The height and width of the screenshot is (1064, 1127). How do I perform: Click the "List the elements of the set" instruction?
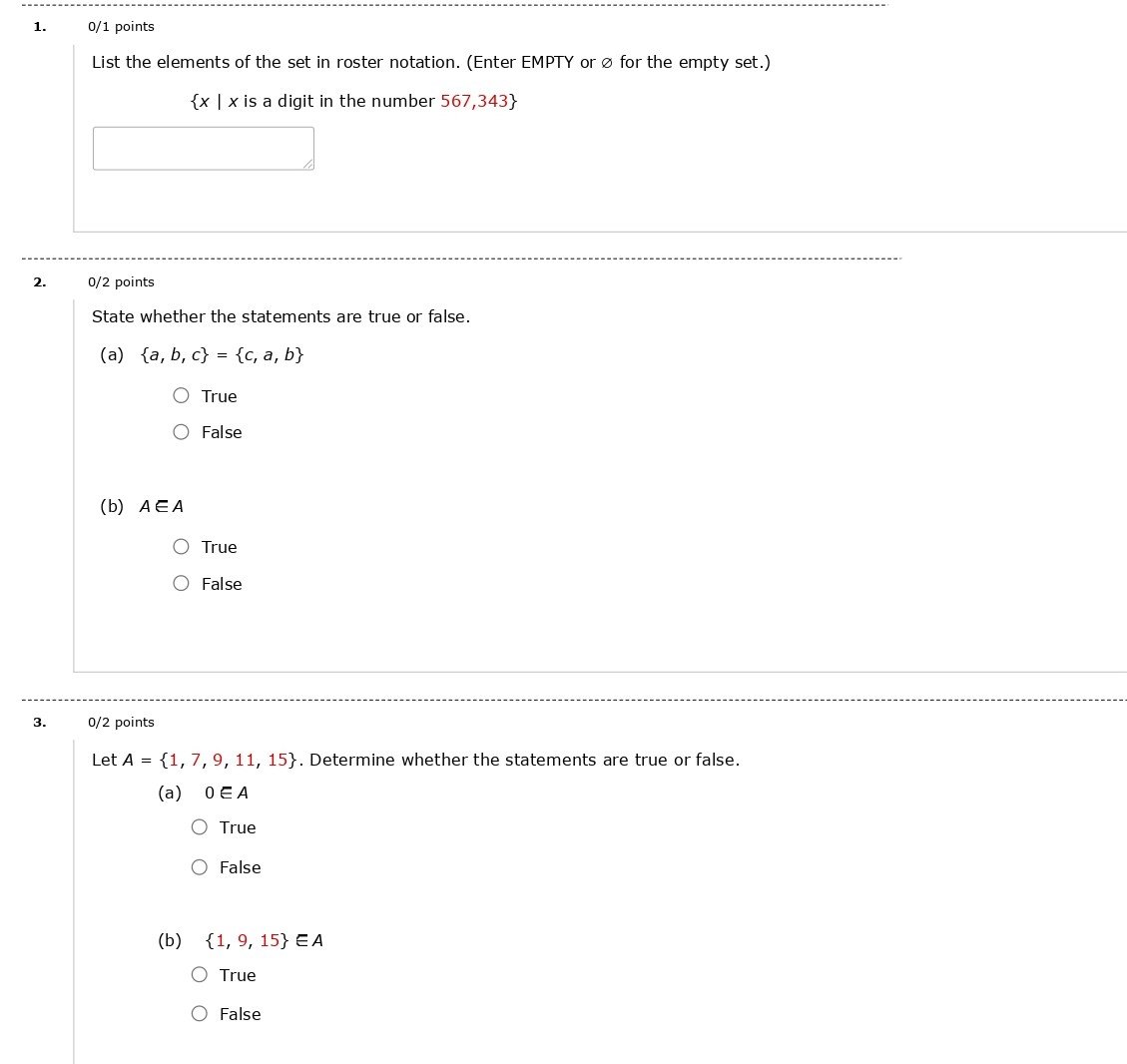click(276, 63)
